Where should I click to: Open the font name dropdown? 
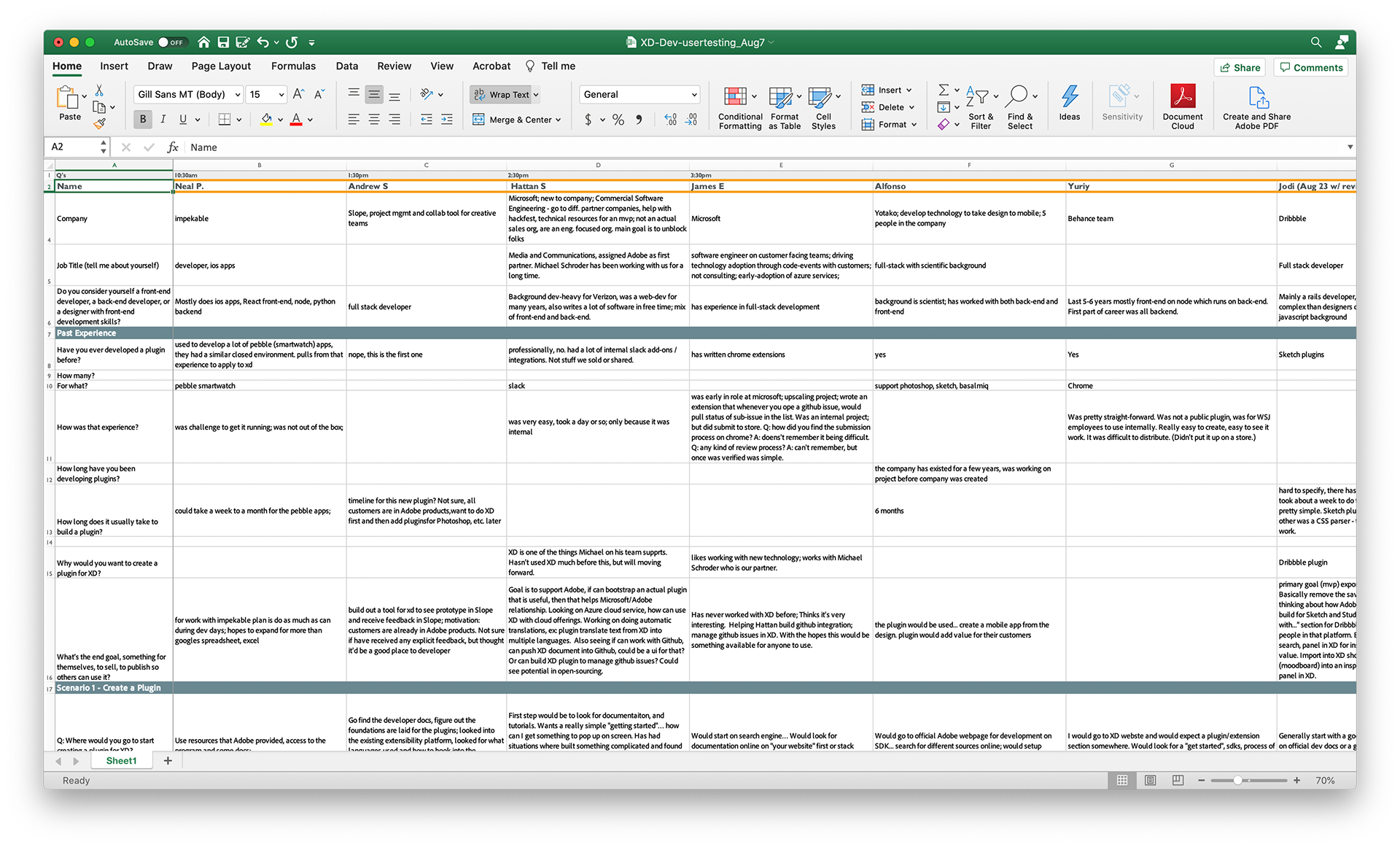point(238,95)
